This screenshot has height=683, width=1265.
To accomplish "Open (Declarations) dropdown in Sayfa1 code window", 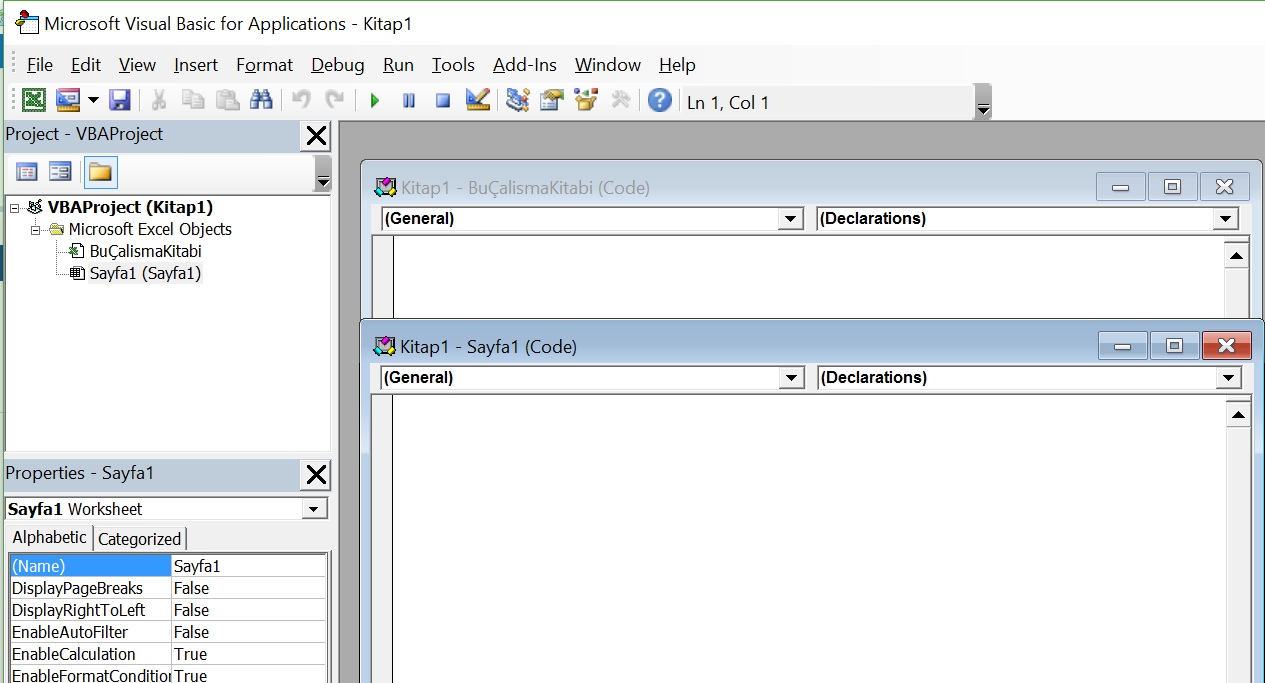I will point(1229,378).
